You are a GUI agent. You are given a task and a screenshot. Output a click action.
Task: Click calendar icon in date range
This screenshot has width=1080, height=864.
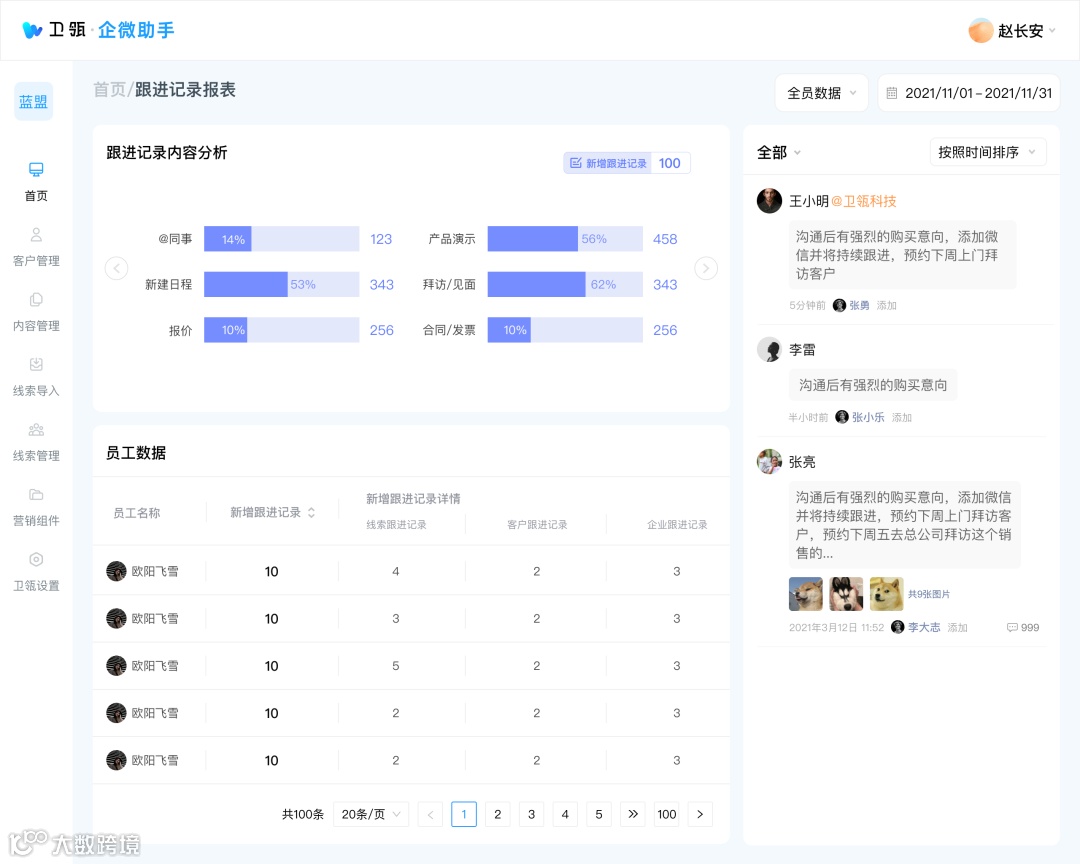pos(891,93)
